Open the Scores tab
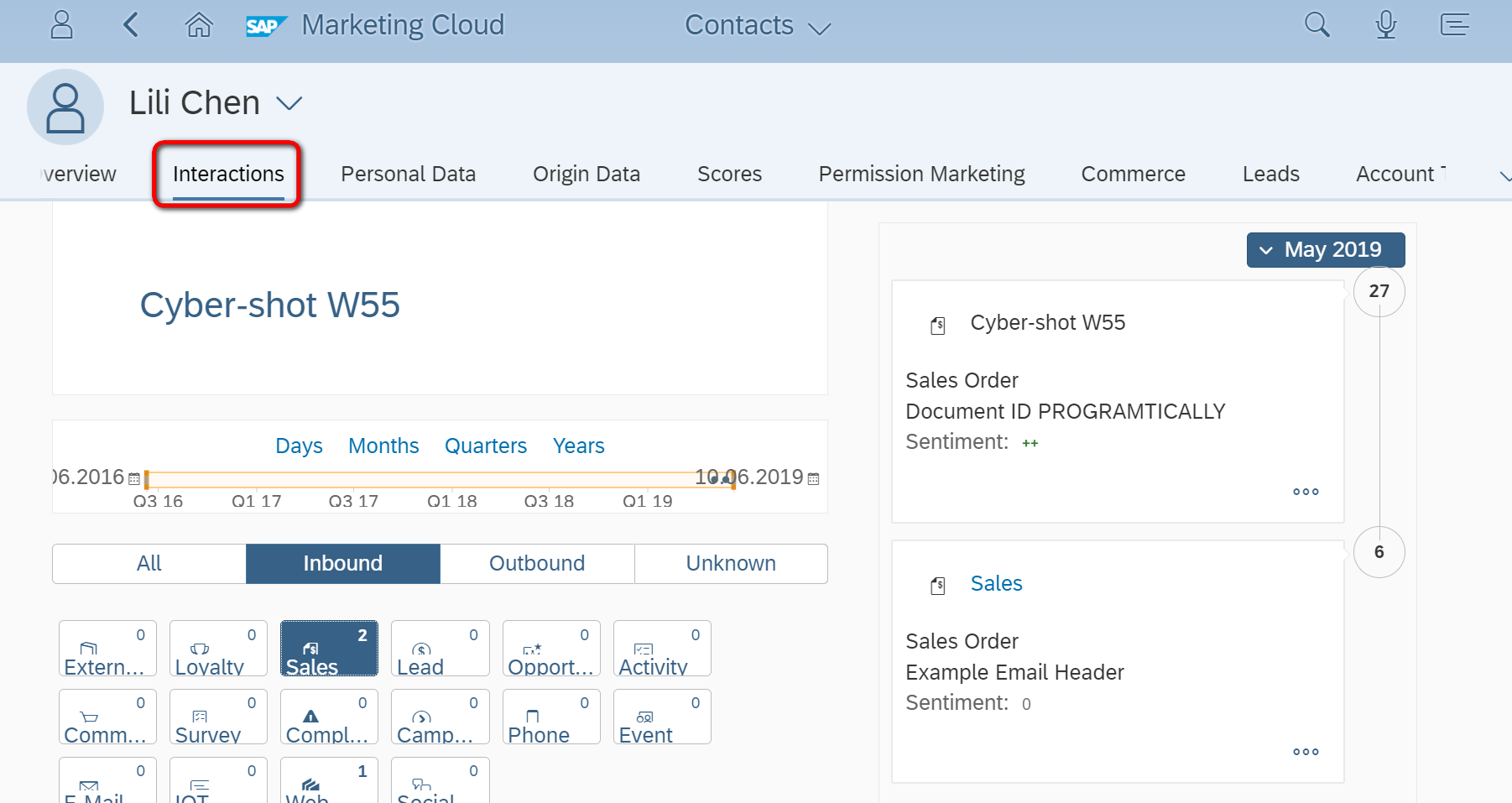 [729, 174]
